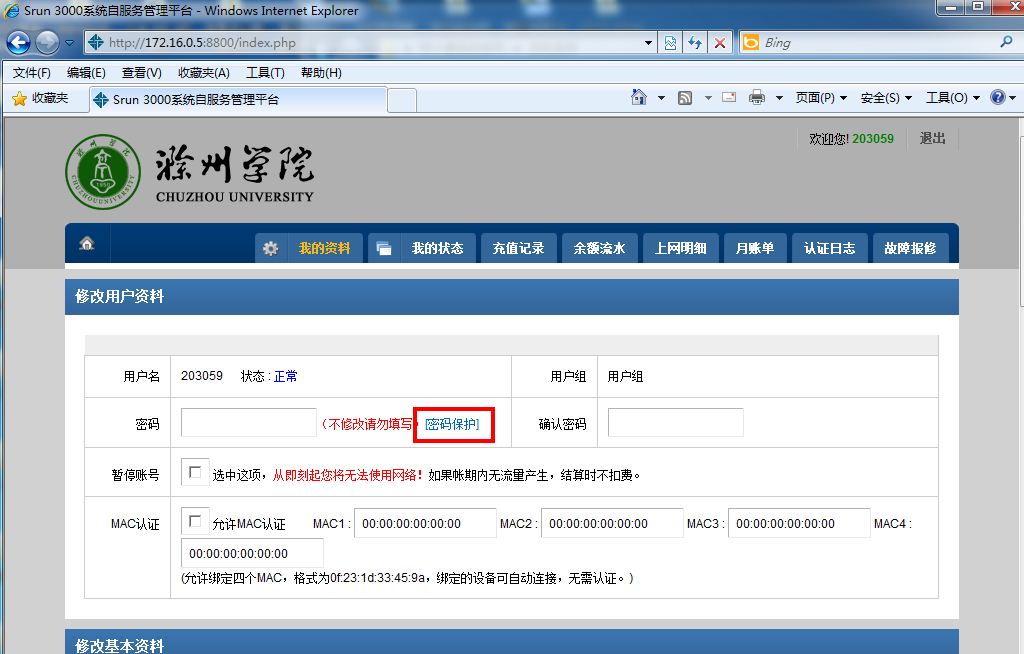Open the 我的状态 navigation tab
1024x654 pixels.
[438, 248]
